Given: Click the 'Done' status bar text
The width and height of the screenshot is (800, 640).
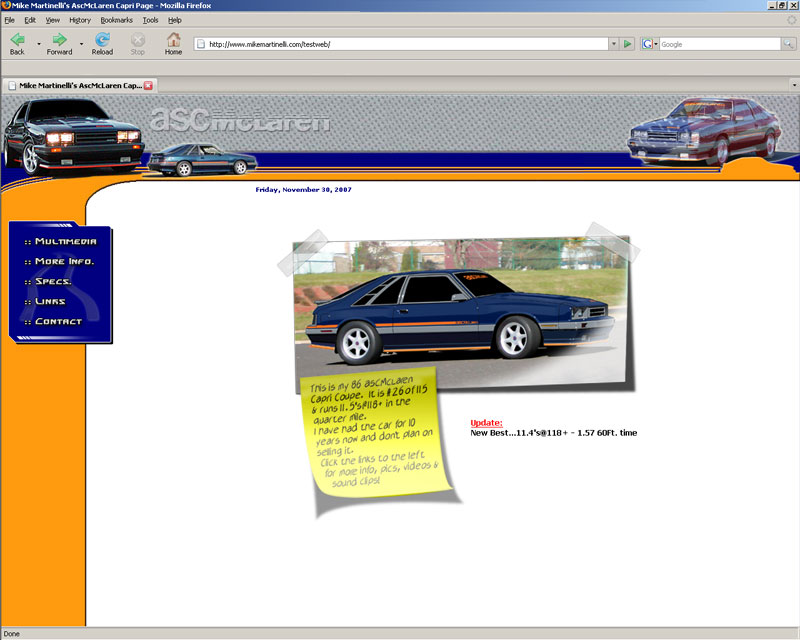Looking at the screenshot, I should [12, 634].
